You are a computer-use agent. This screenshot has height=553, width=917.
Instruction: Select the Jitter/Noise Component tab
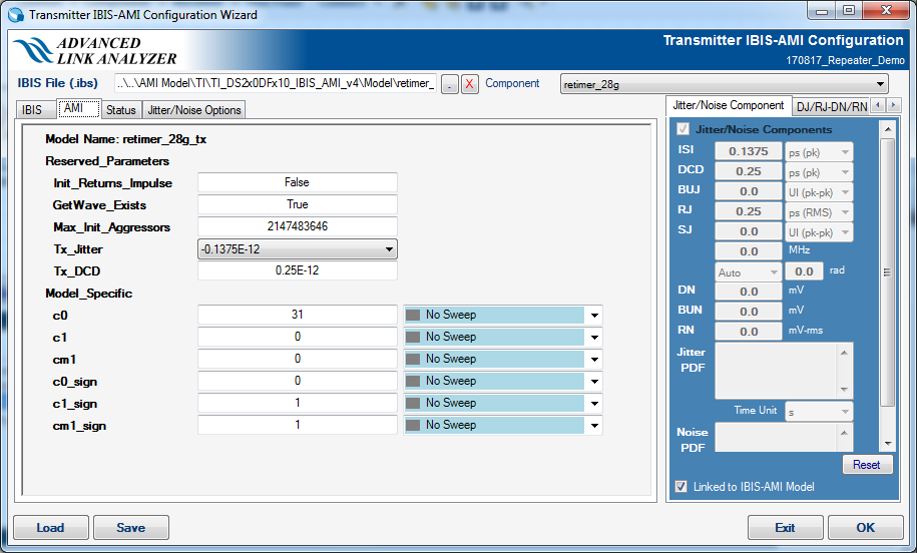click(729, 105)
